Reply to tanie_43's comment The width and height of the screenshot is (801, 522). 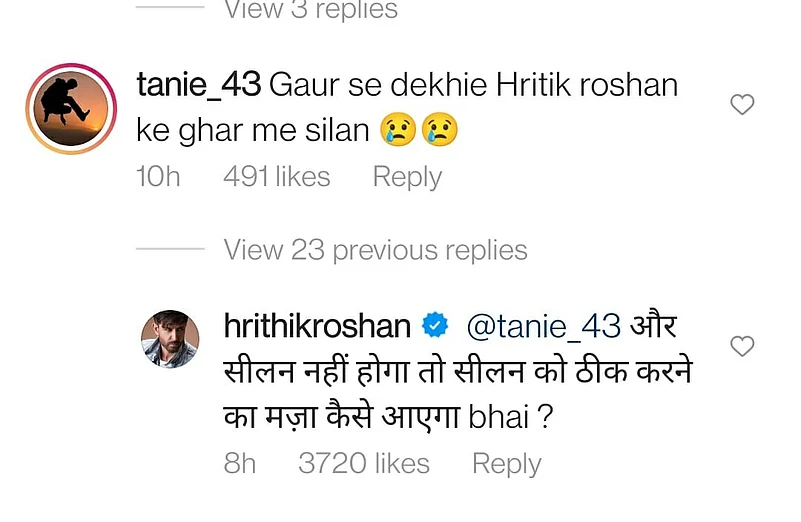(x=407, y=177)
